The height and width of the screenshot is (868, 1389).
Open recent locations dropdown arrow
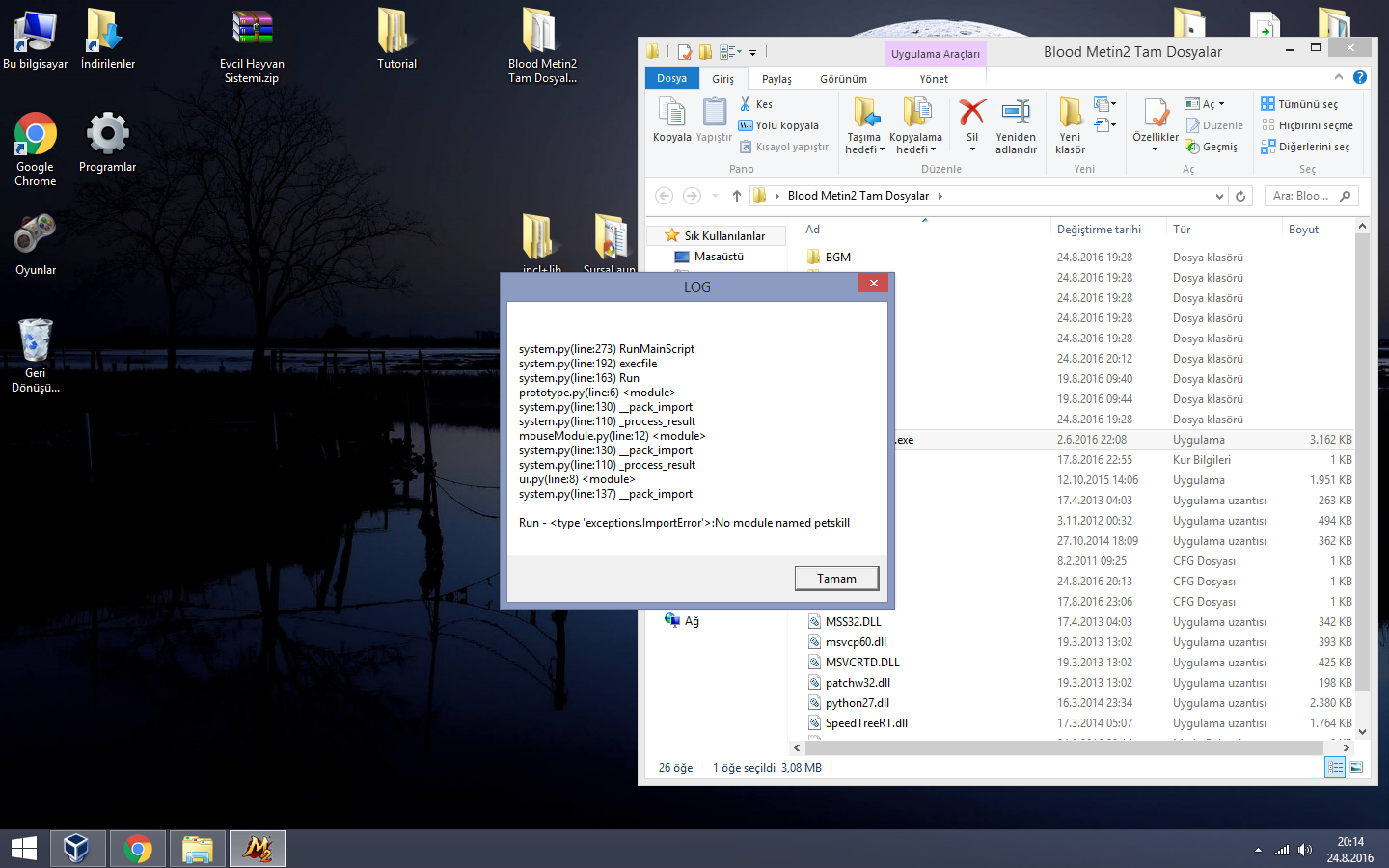click(715, 196)
